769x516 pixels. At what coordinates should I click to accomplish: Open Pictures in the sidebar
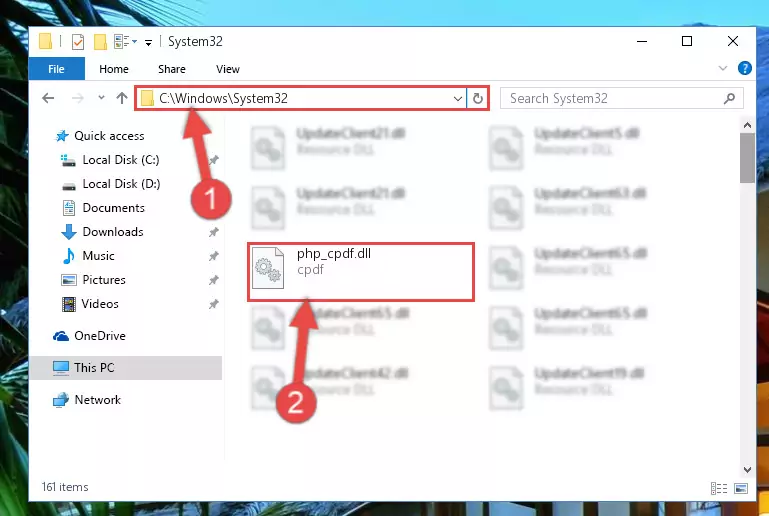[104, 280]
